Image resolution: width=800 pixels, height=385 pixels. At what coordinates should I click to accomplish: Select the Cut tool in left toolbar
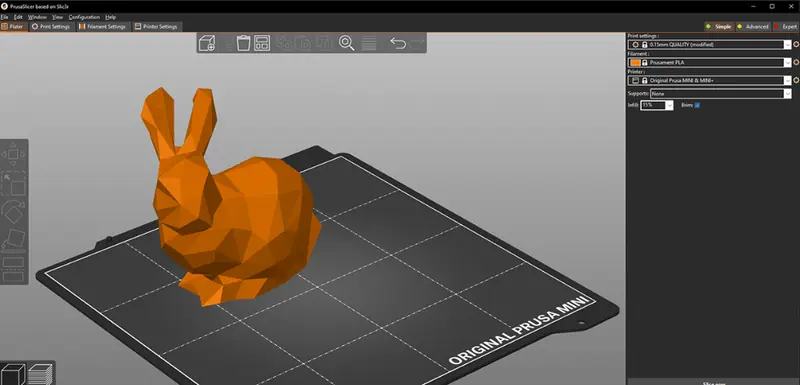coord(13,269)
